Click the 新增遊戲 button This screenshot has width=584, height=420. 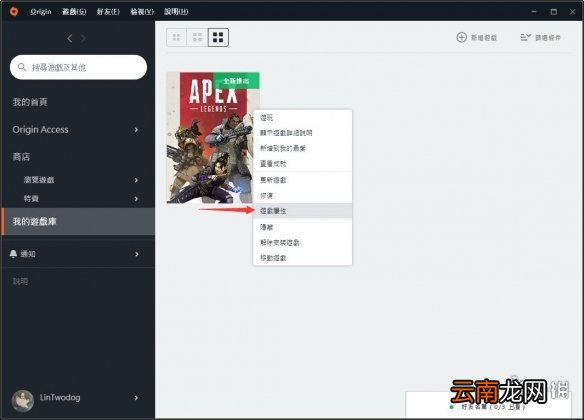477,37
